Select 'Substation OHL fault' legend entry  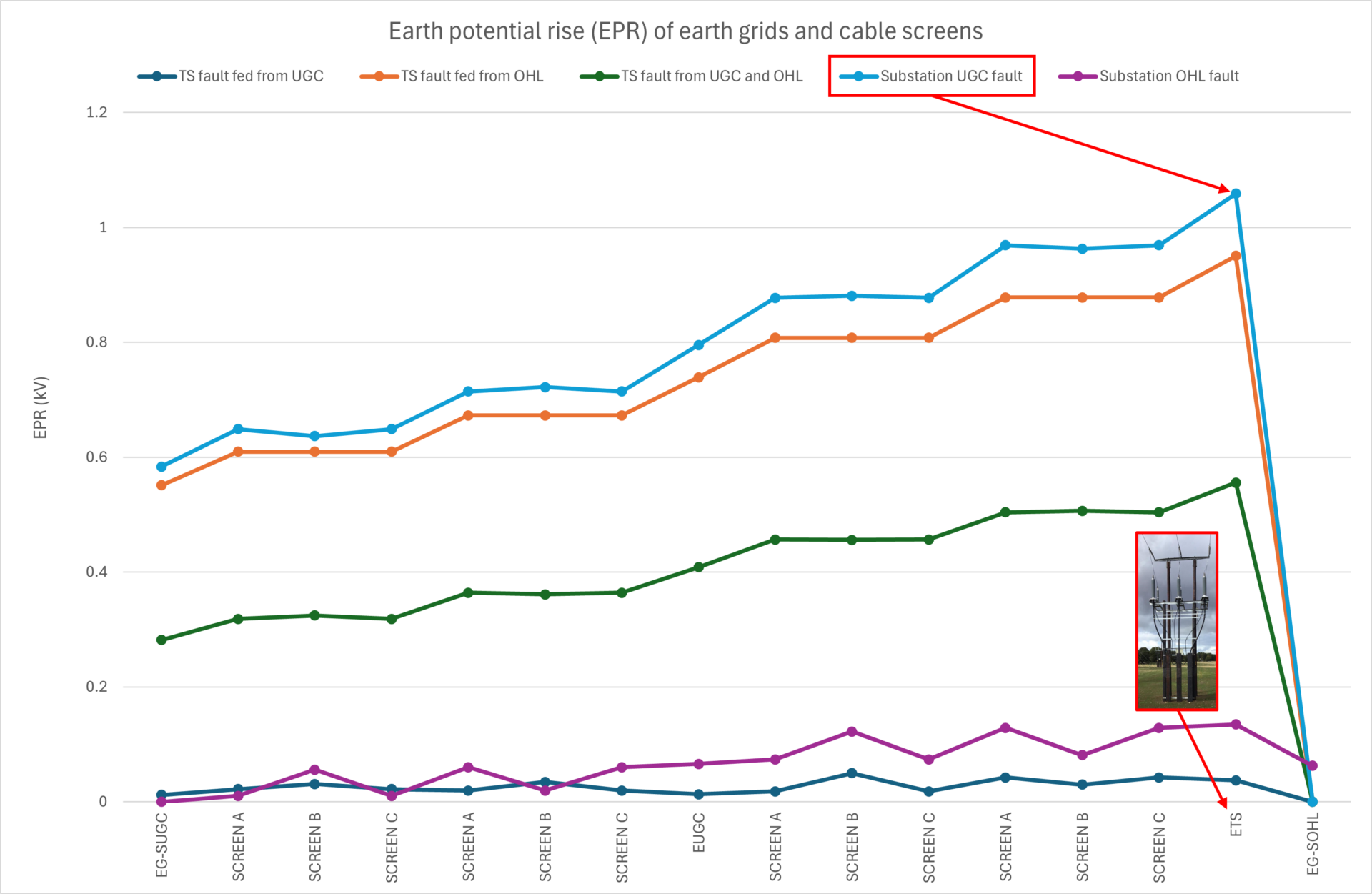[1168, 76]
